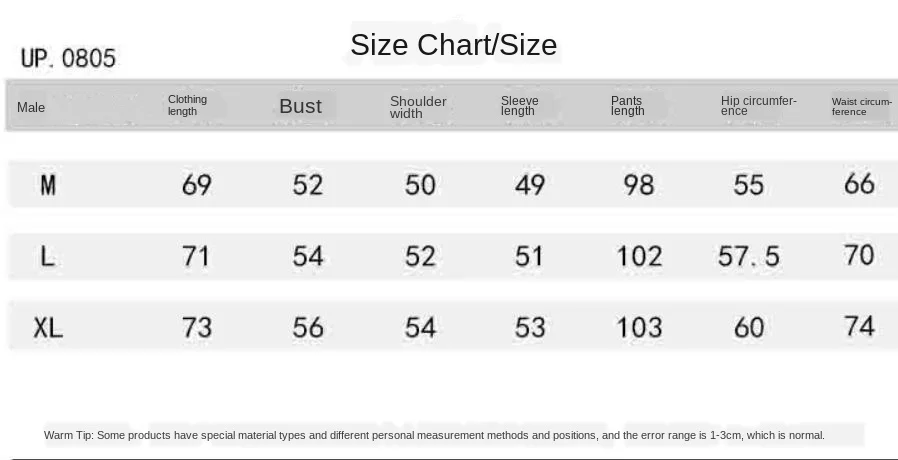Click the 74 waist value for XL
This screenshot has width=898, height=460.
859,327
